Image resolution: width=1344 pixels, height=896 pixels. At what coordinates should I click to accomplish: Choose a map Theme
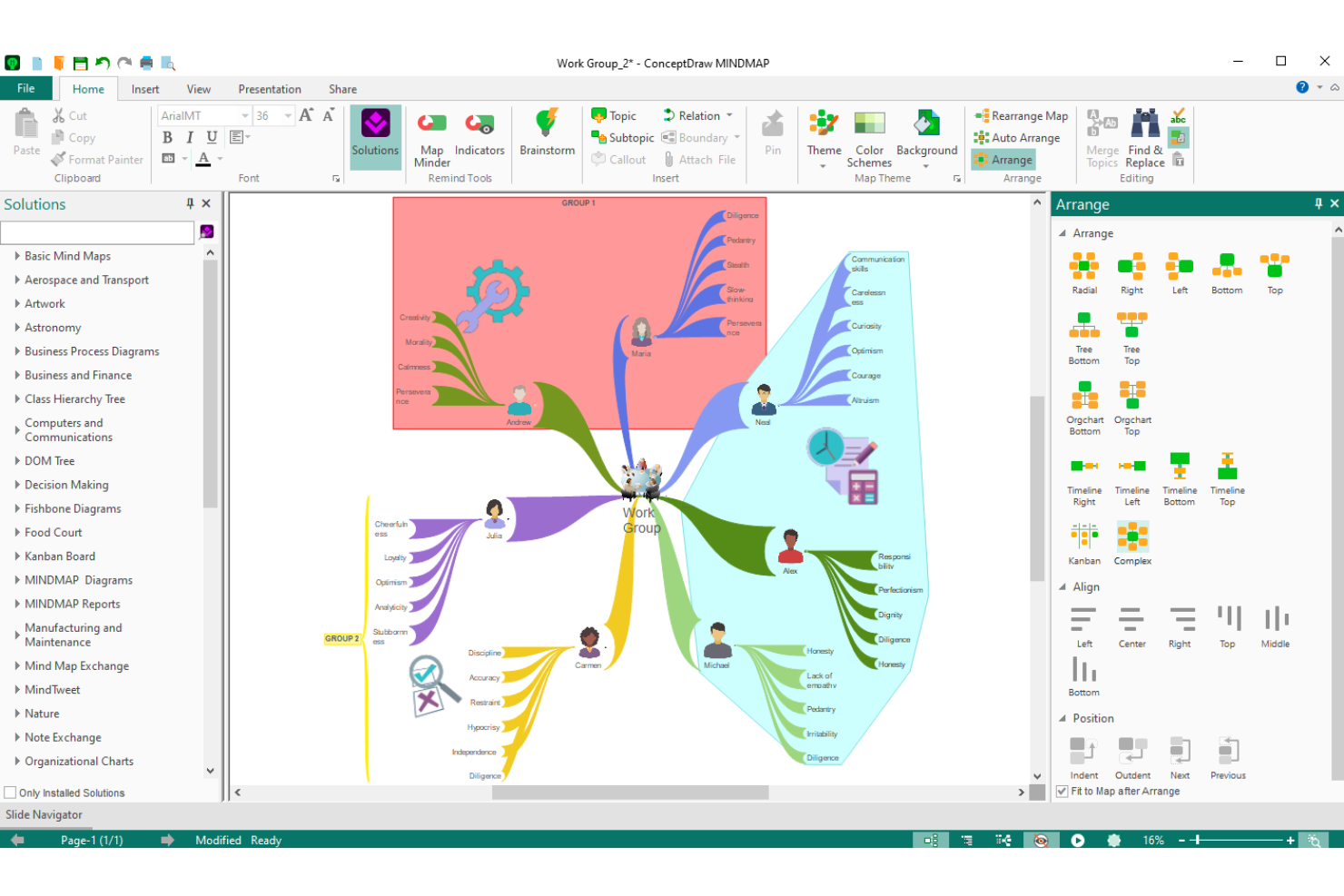click(824, 138)
